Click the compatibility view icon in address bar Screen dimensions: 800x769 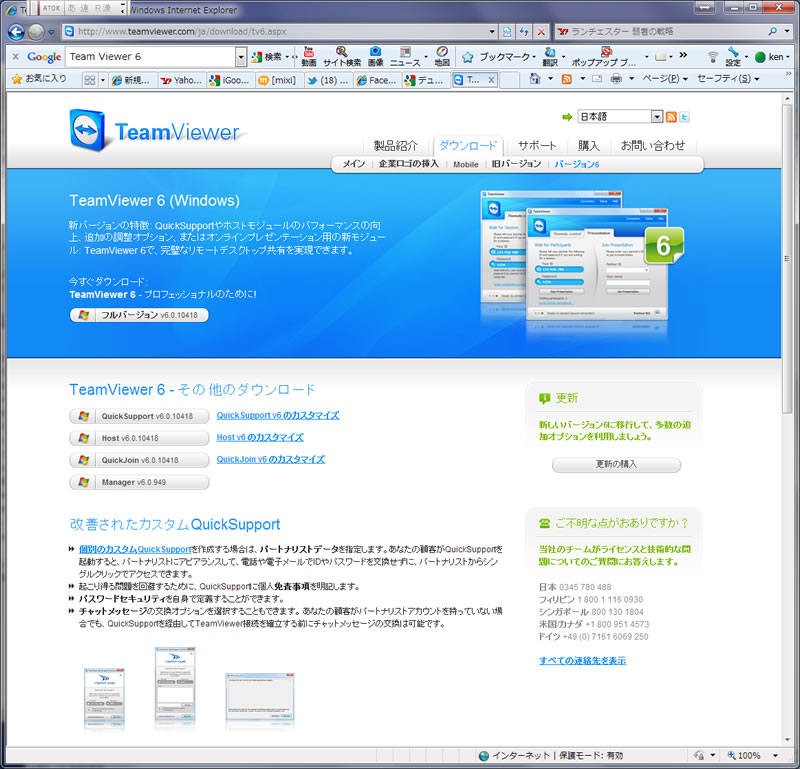point(507,32)
